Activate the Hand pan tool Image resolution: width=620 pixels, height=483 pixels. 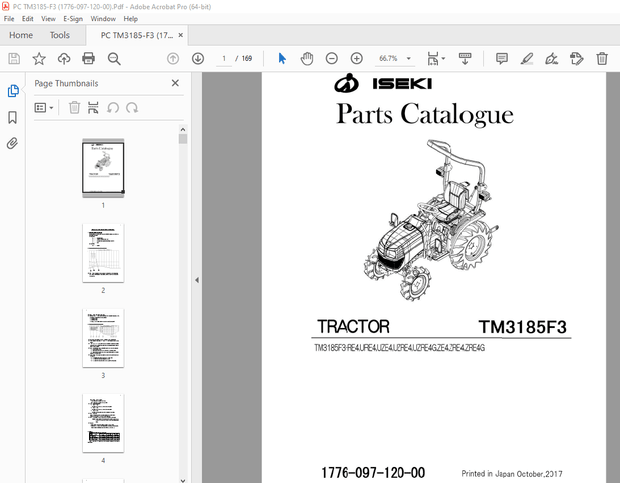(x=307, y=58)
